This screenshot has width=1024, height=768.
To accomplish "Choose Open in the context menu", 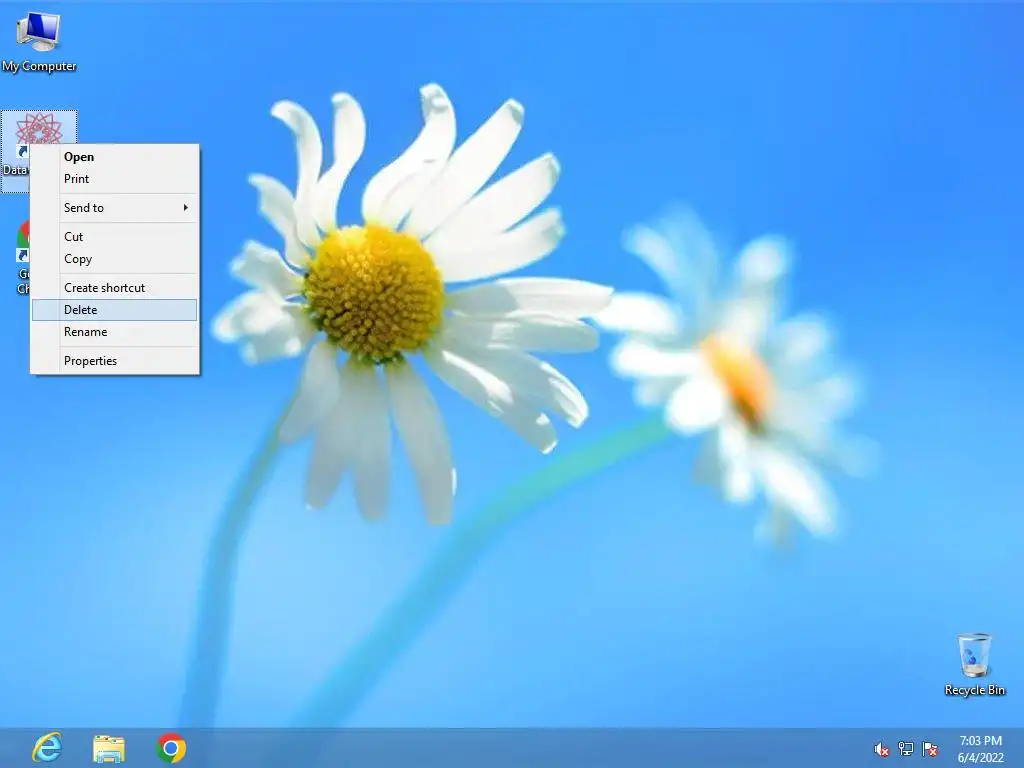I will [x=115, y=157].
